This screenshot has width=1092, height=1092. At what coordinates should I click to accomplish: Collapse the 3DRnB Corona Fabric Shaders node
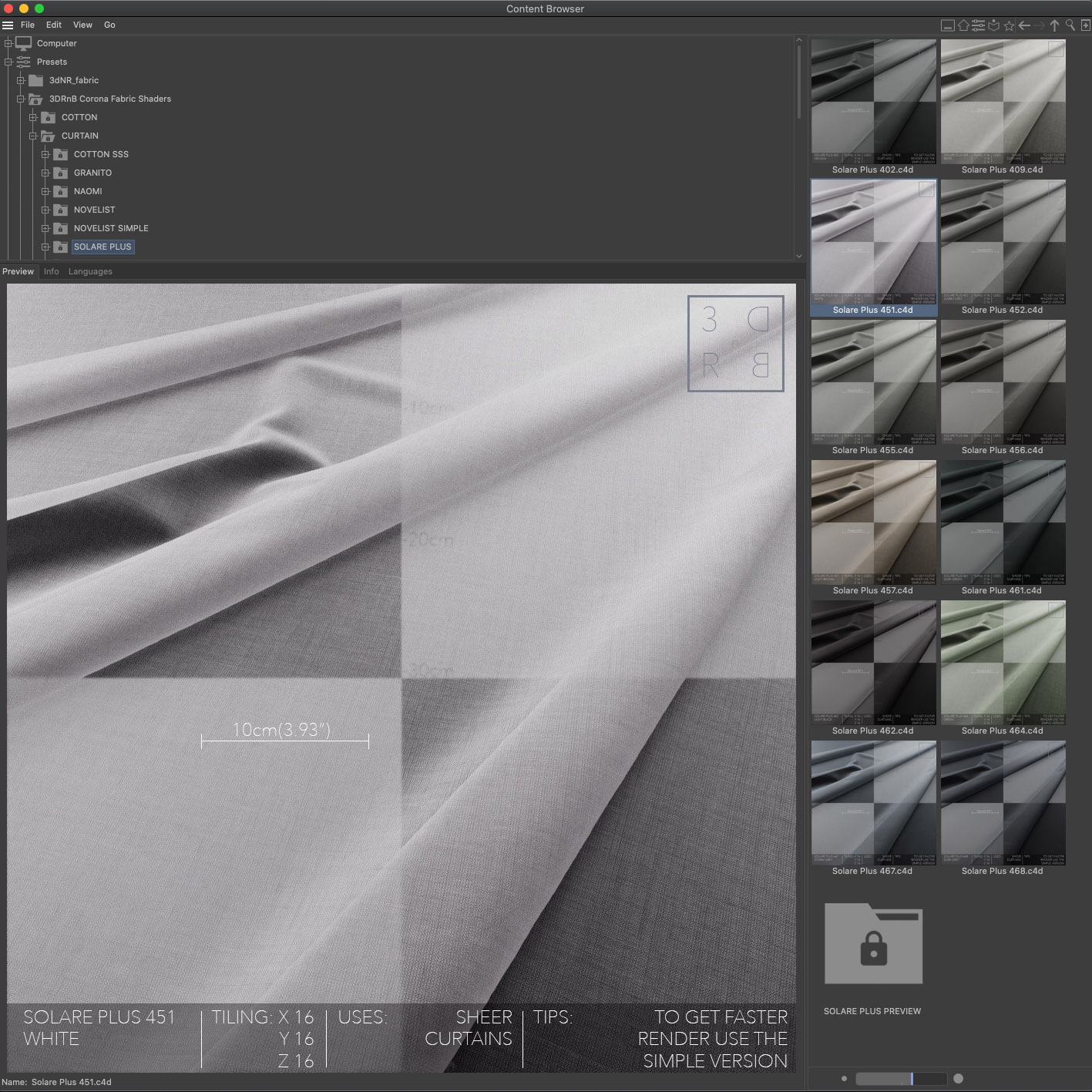tap(21, 99)
